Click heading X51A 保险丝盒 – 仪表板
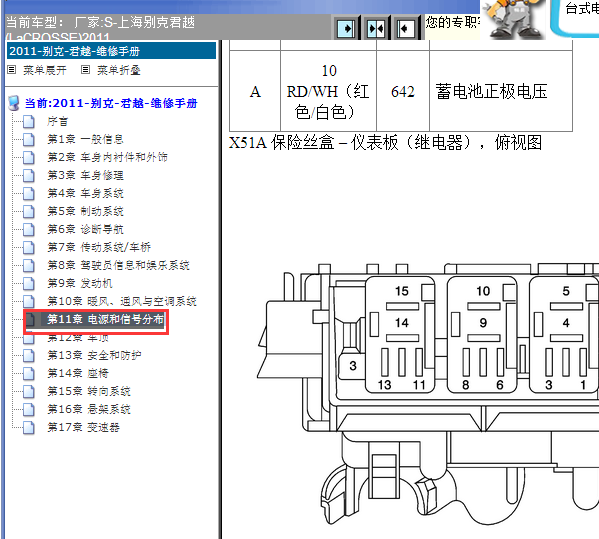The image size is (599, 539). [385, 142]
